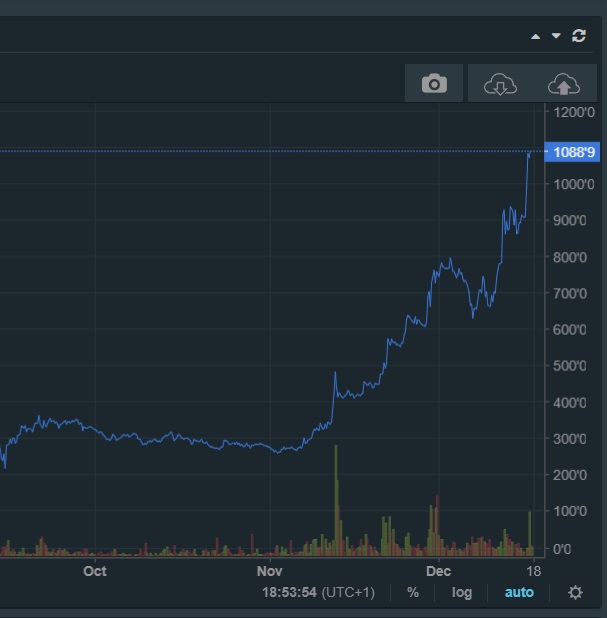Click the 200'0 price axis label
607x618 pixels.
pyautogui.click(x=570, y=475)
